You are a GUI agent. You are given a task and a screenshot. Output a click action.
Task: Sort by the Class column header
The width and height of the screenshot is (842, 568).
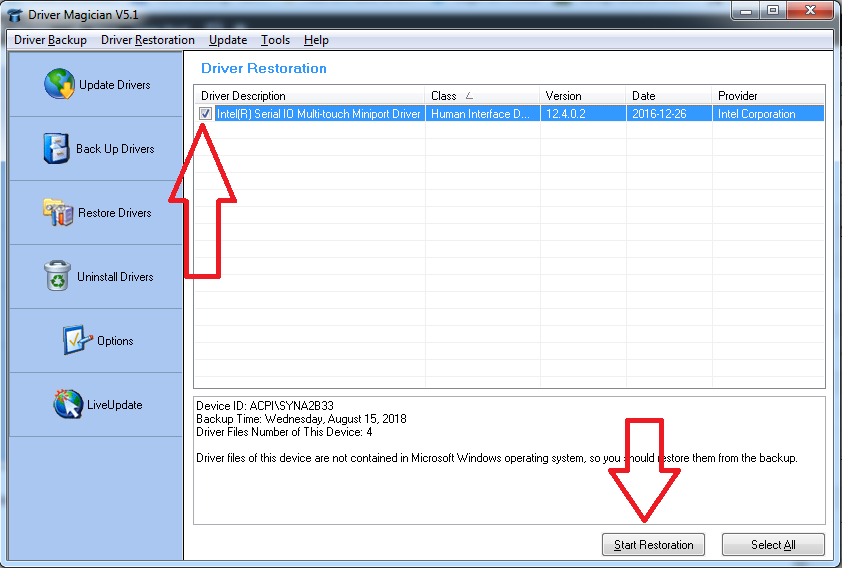click(482, 96)
